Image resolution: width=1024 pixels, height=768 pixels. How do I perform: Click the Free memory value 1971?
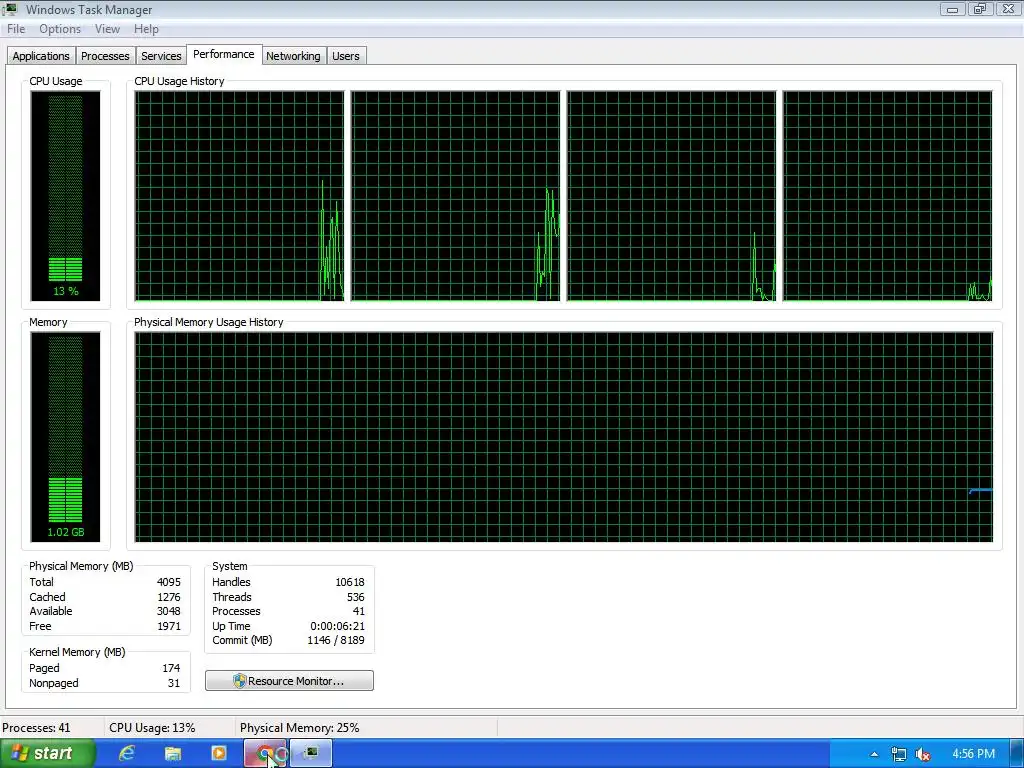point(168,626)
